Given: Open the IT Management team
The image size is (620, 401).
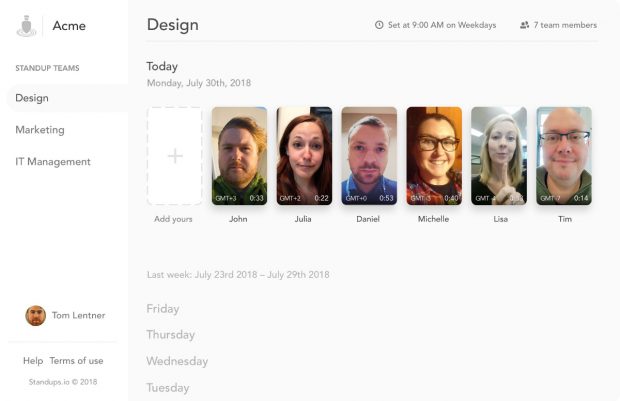Looking at the screenshot, I should point(53,161).
